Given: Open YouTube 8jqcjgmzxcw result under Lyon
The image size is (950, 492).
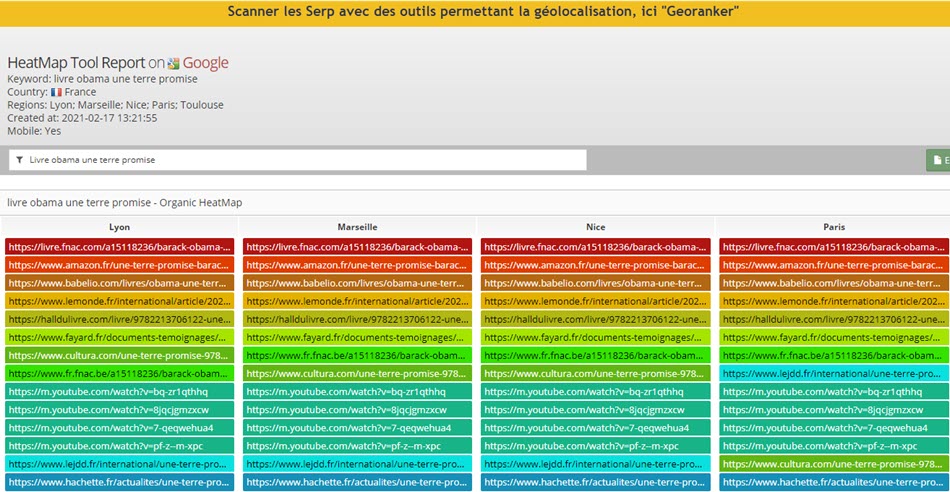Looking at the screenshot, I should click(119, 410).
